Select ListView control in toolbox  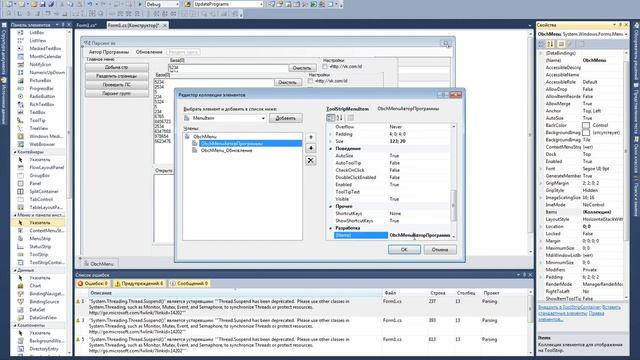pyautogui.click(x=38, y=40)
